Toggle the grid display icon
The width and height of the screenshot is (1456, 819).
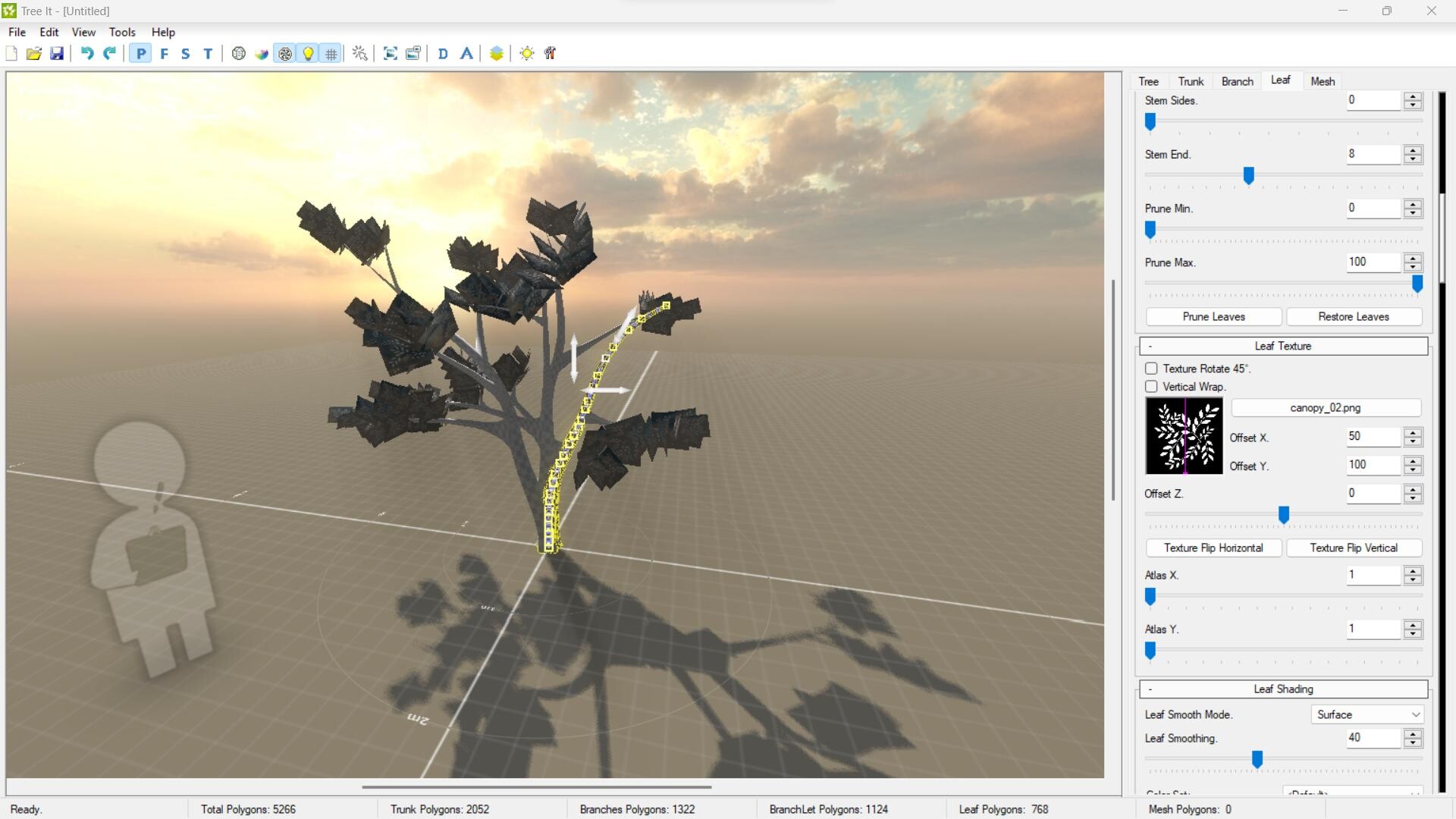pyautogui.click(x=331, y=54)
